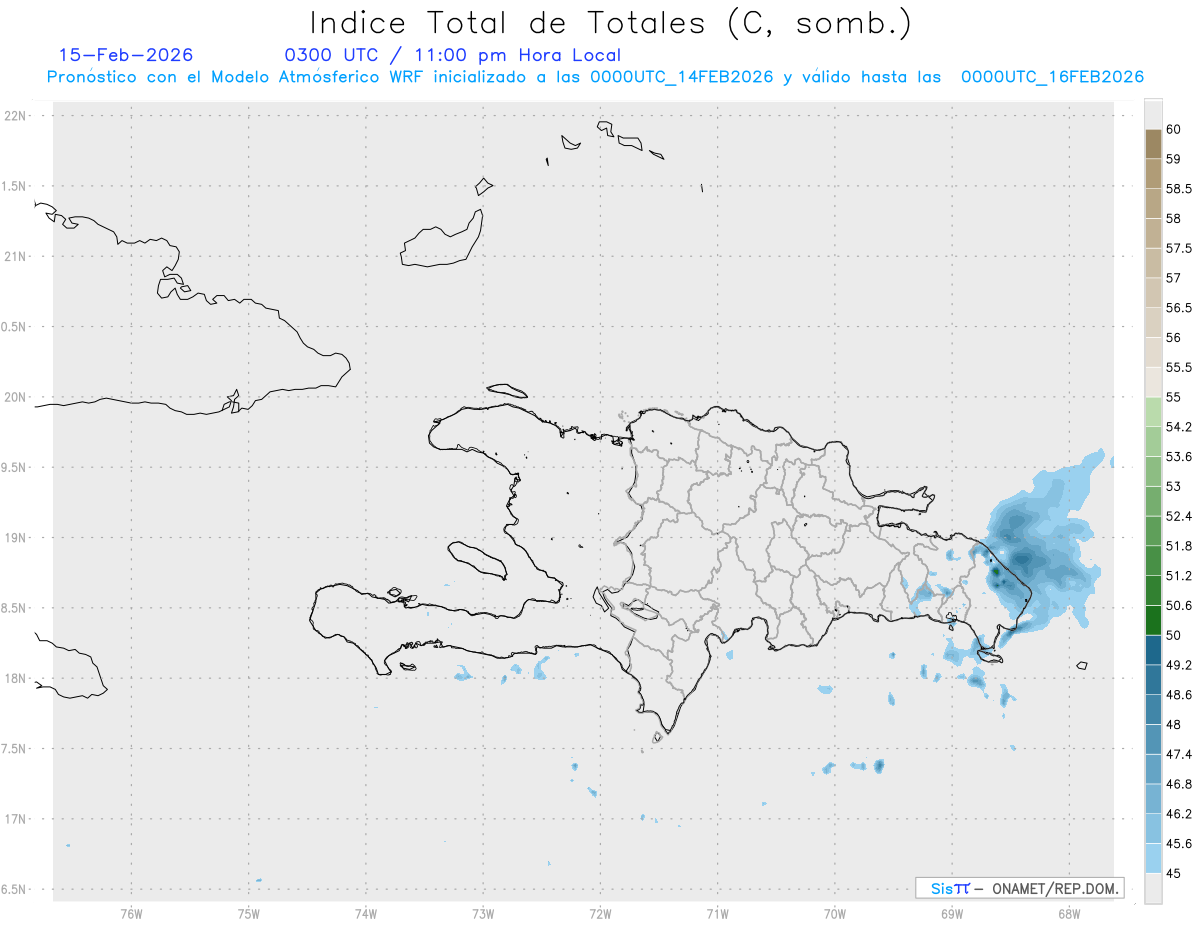Click the color bar value "47.4"
The image size is (1200, 927).
point(1179,754)
